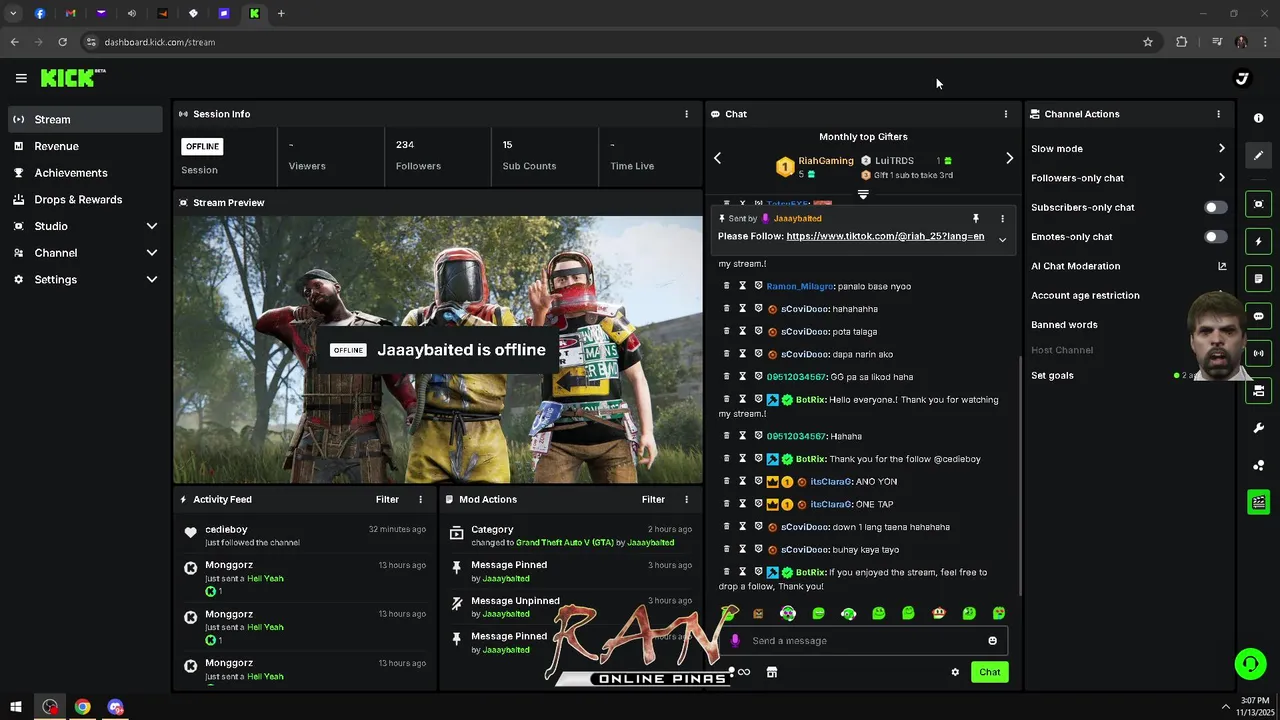Open Activity Feed three-dot menu

pyautogui.click(x=420, y=499)
